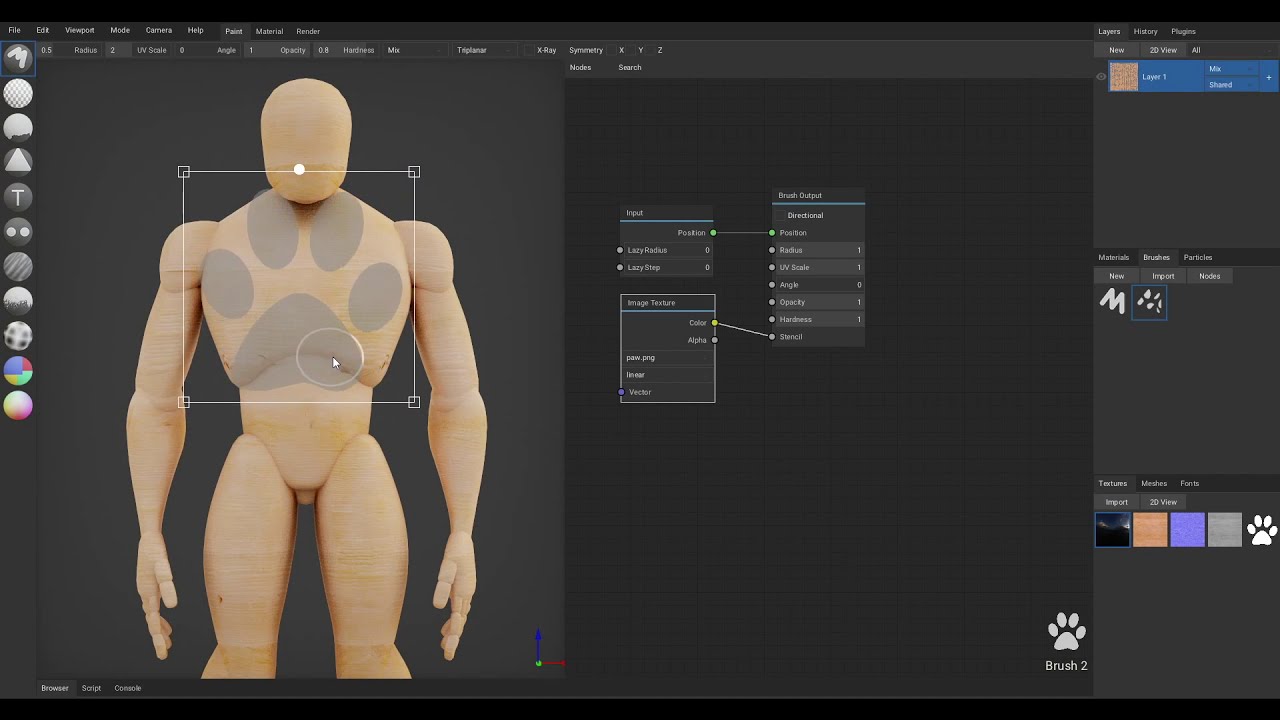
Task: Select the Color ID tool icon
Action: click(18, 371)
